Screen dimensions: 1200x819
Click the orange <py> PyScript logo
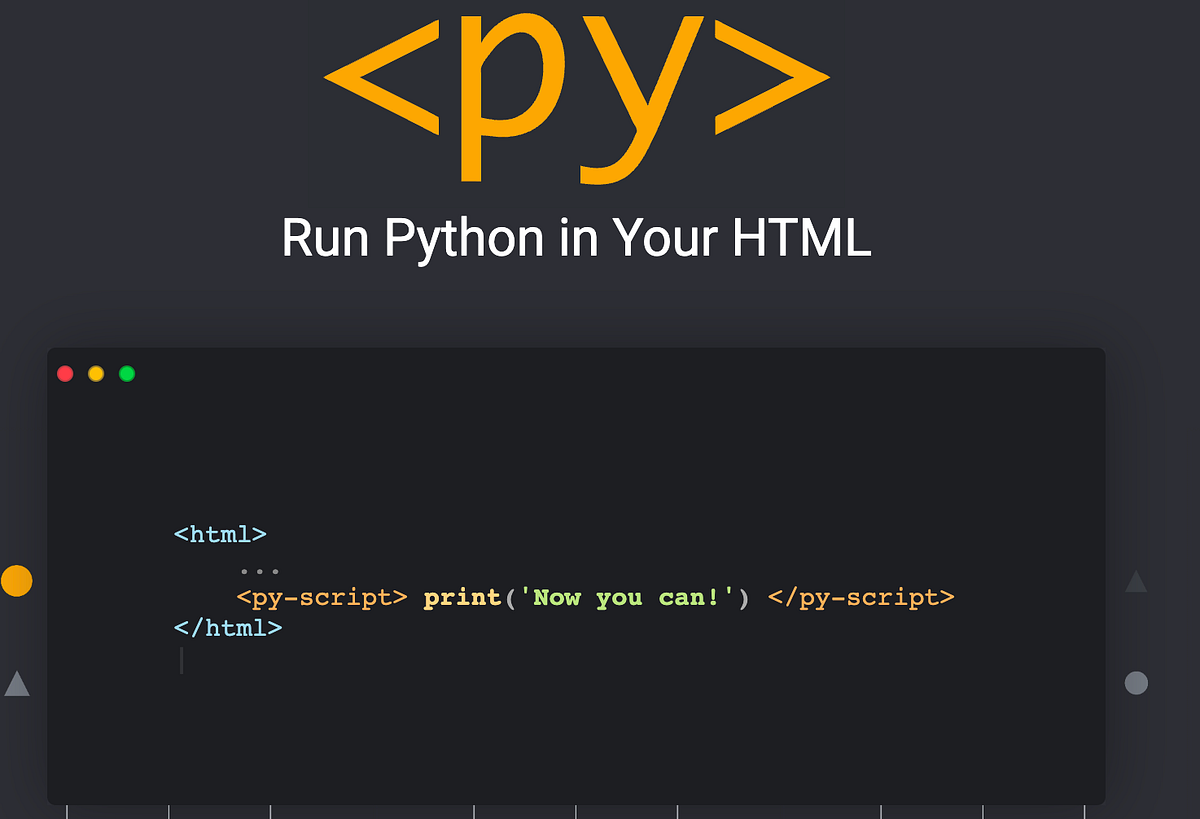click(575, 95)
